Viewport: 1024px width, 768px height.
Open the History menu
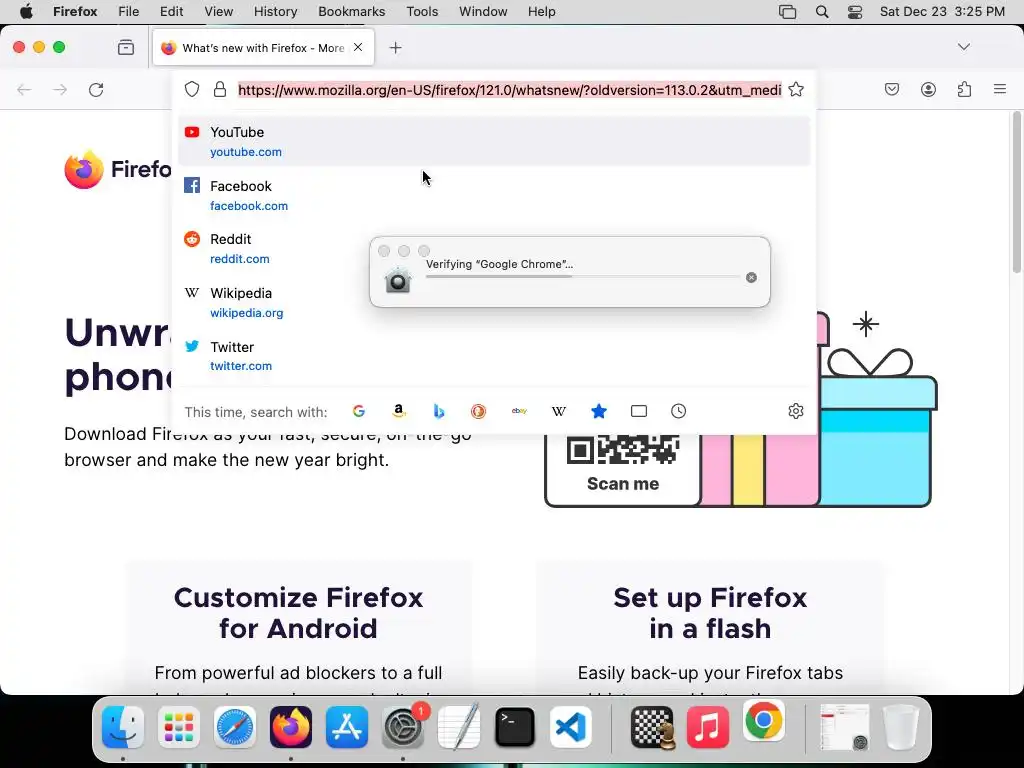[276, 12]
